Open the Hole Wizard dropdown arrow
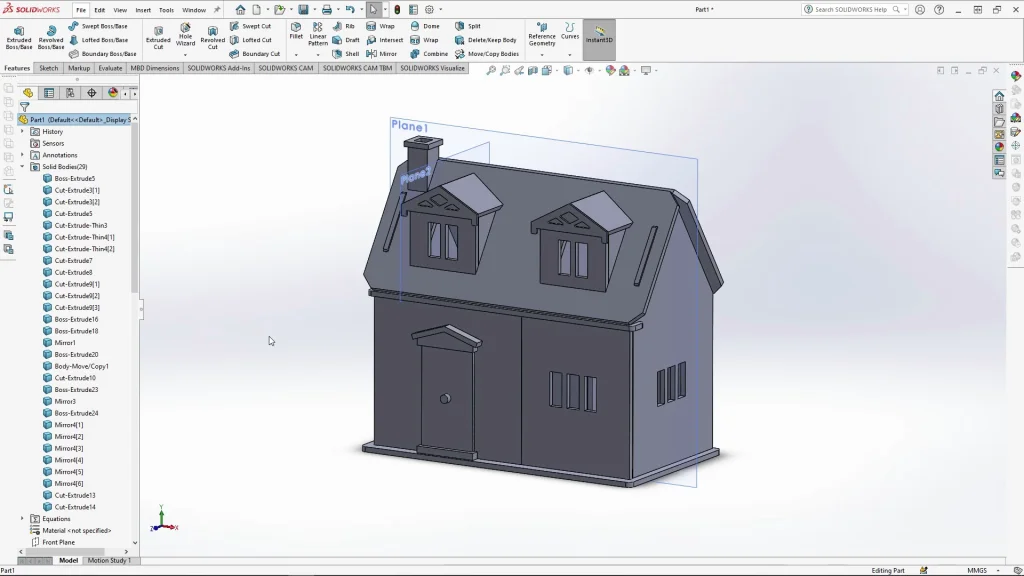Viewport: 1024px width, 576px height. (185, 54)
